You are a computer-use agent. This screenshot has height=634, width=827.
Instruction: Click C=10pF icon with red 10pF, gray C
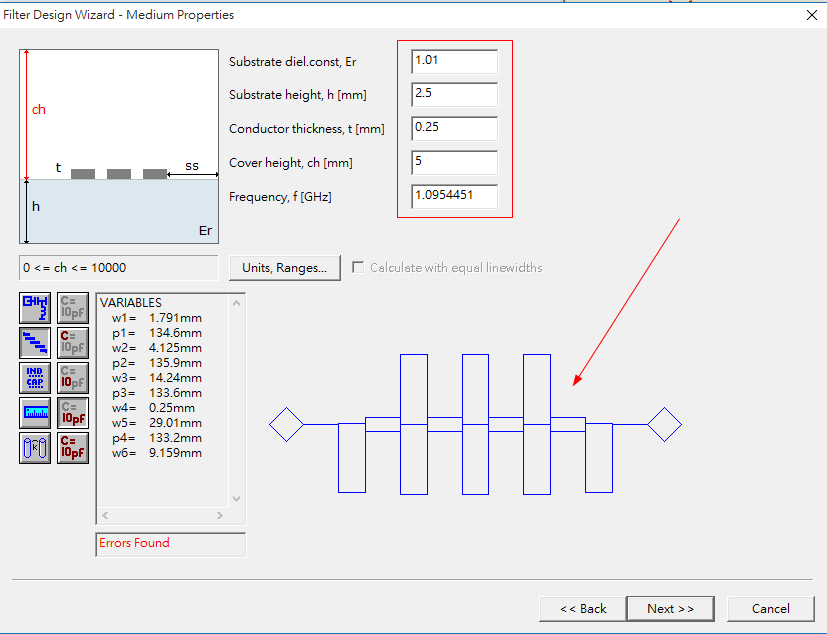tap(73, 412)
